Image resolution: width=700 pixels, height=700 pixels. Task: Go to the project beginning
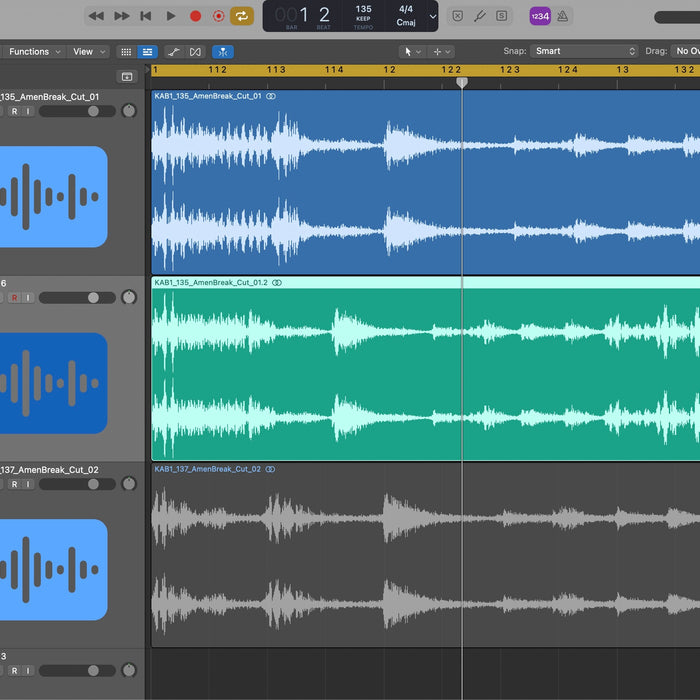146,17
